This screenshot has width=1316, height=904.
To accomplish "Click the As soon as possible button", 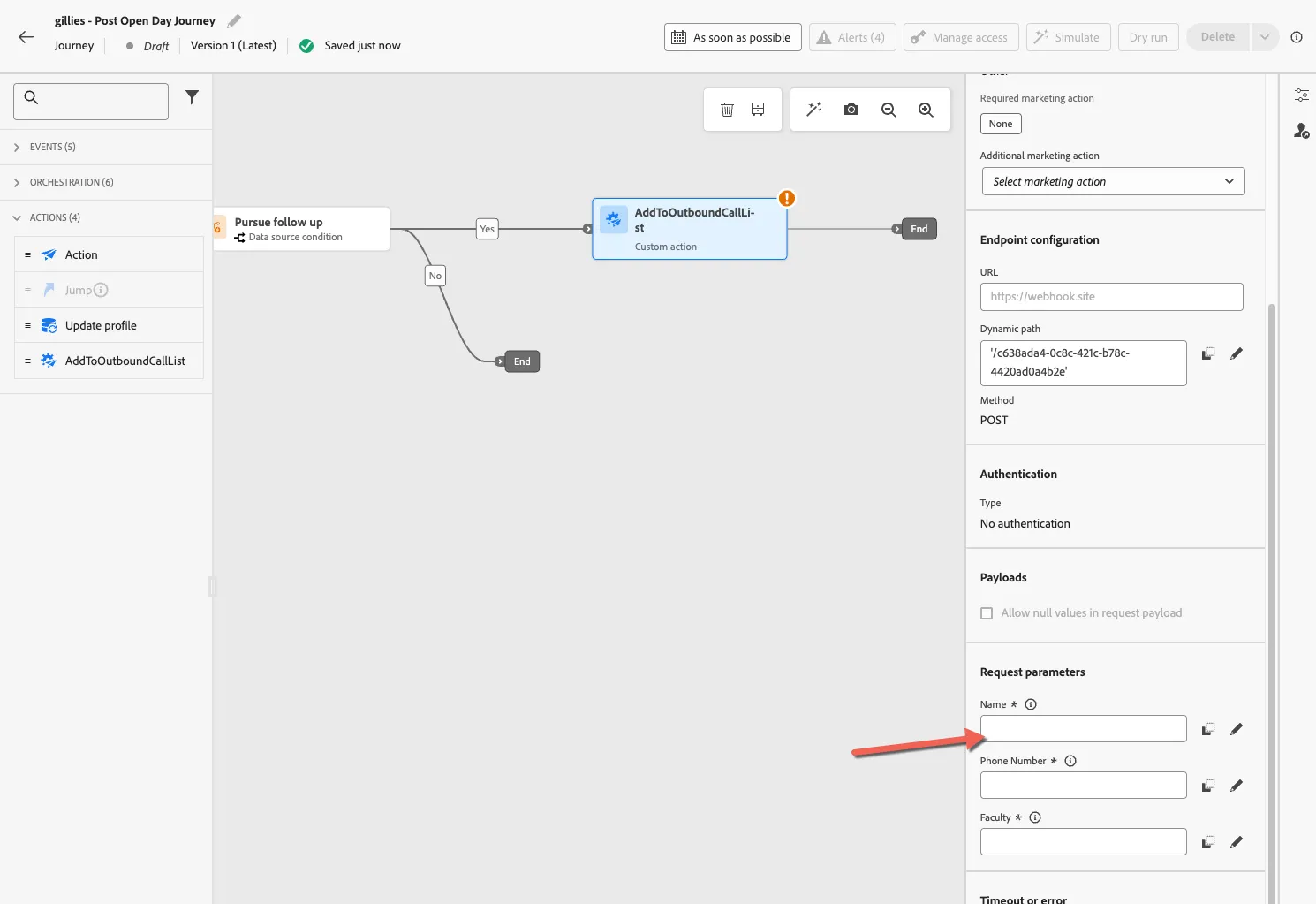I will pyautogui.click(x=733, y=37).
